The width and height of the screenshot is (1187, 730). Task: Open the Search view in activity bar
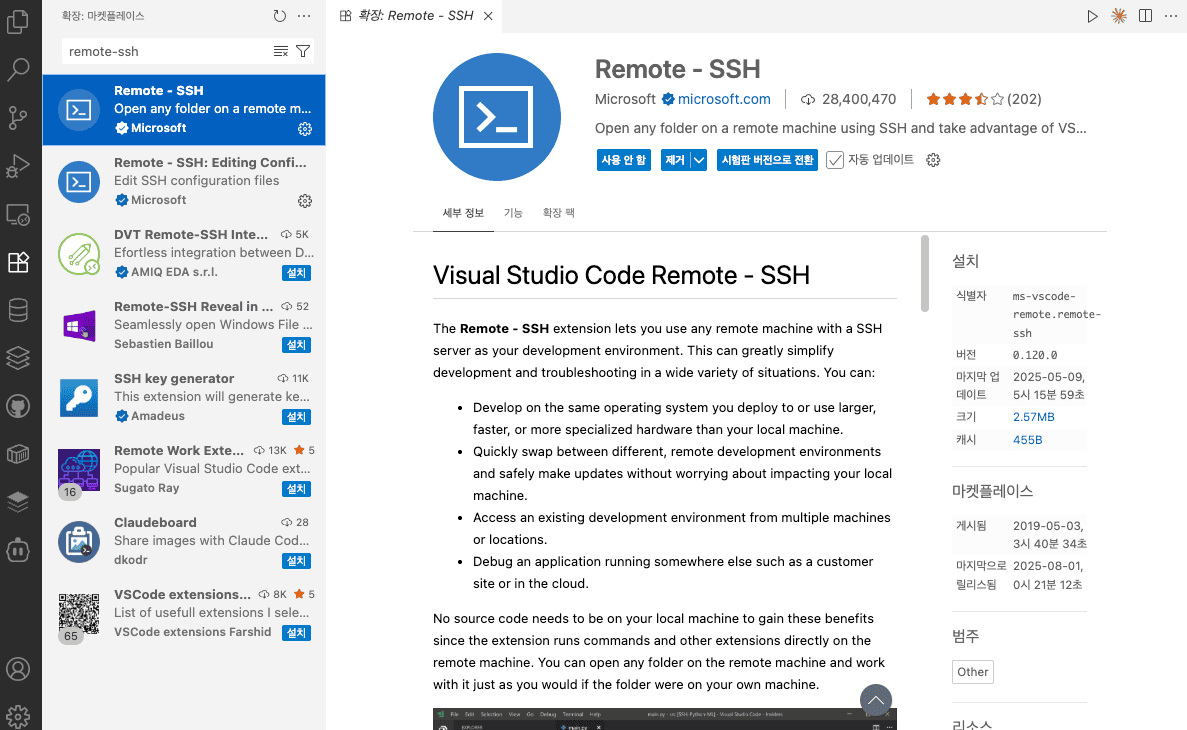(x=17, y=70)
